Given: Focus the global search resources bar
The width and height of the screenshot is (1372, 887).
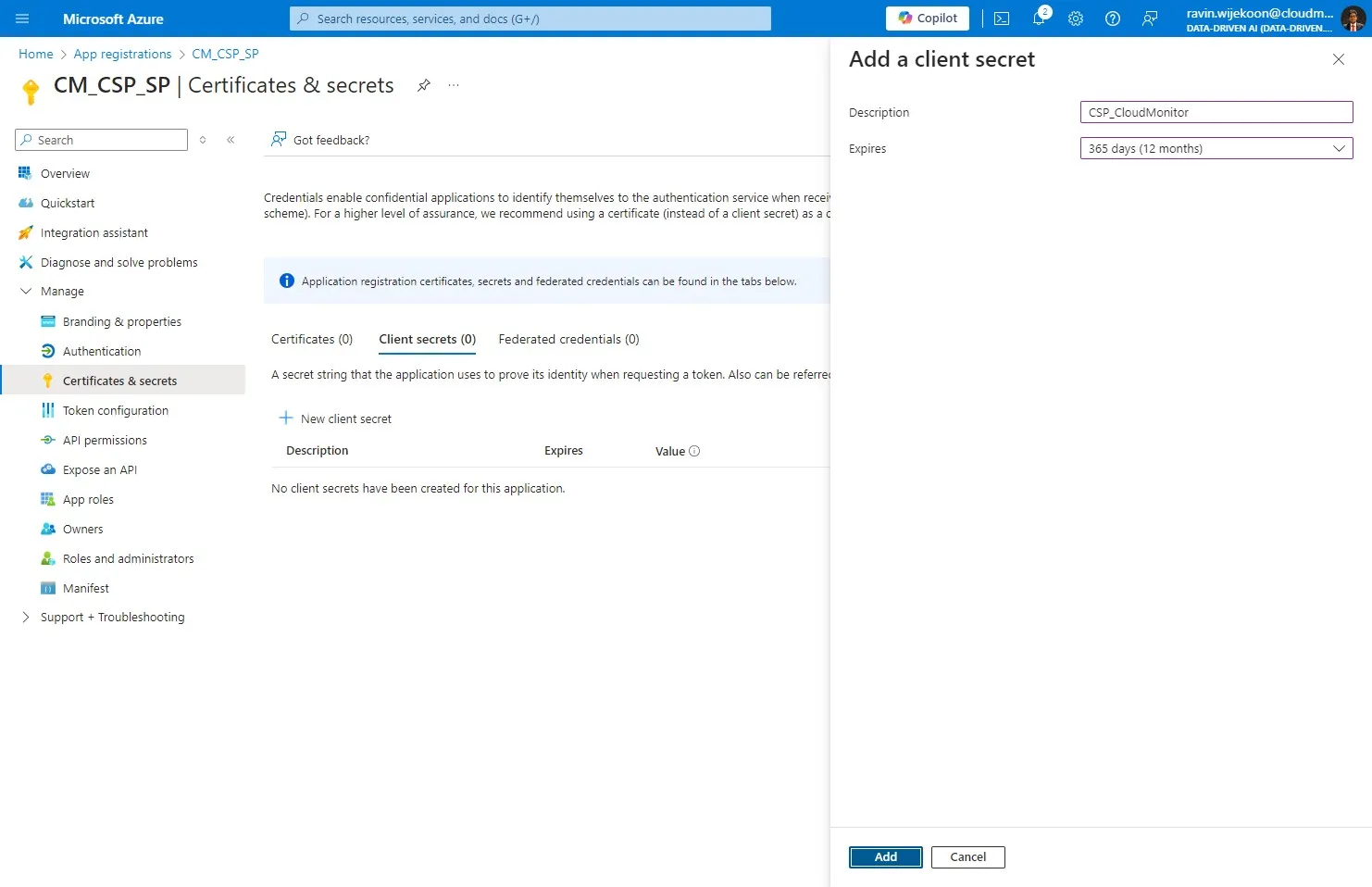Looking at the screenshot, I should click(530, 19).
